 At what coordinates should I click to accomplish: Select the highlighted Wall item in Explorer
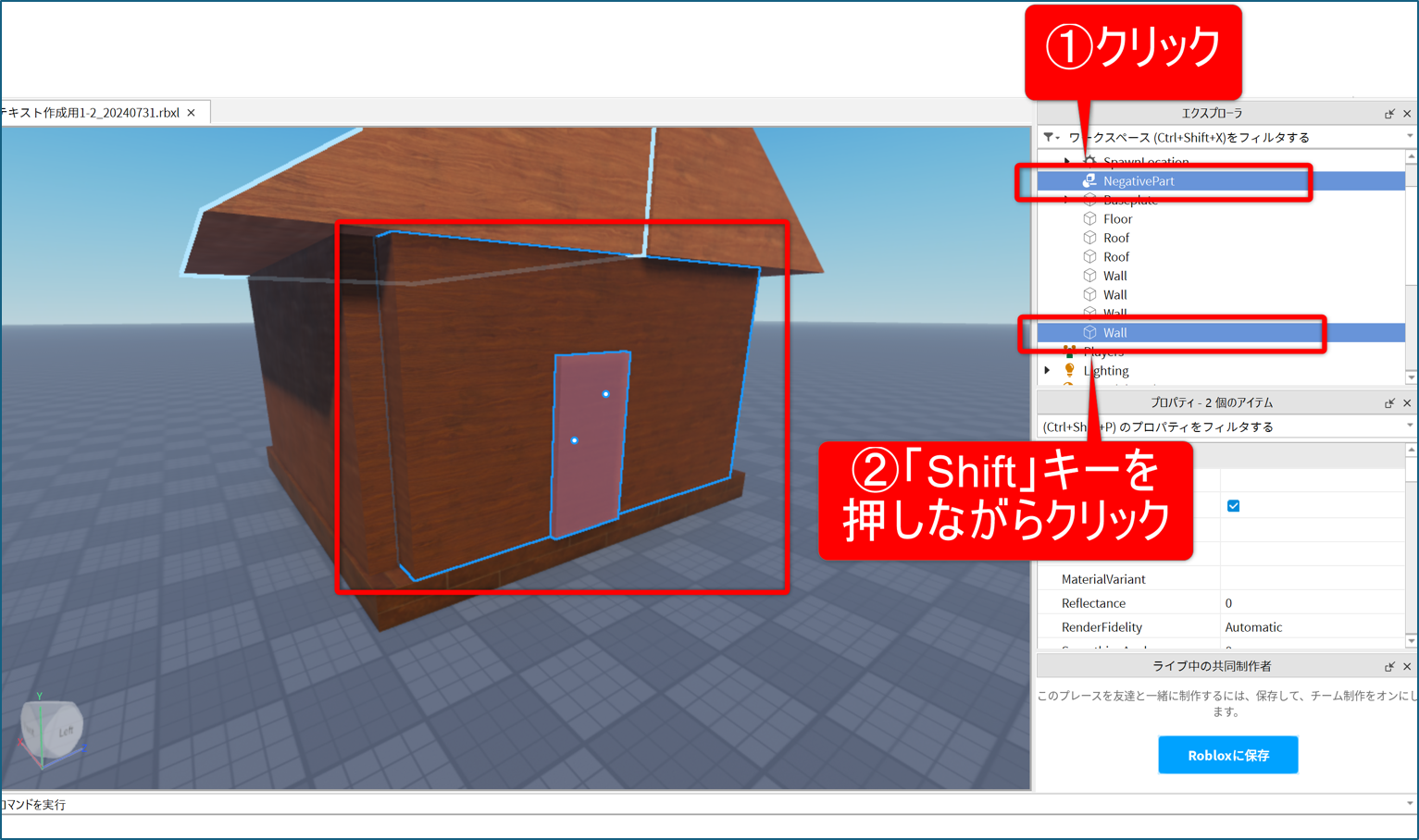(x=1114, y=333)
